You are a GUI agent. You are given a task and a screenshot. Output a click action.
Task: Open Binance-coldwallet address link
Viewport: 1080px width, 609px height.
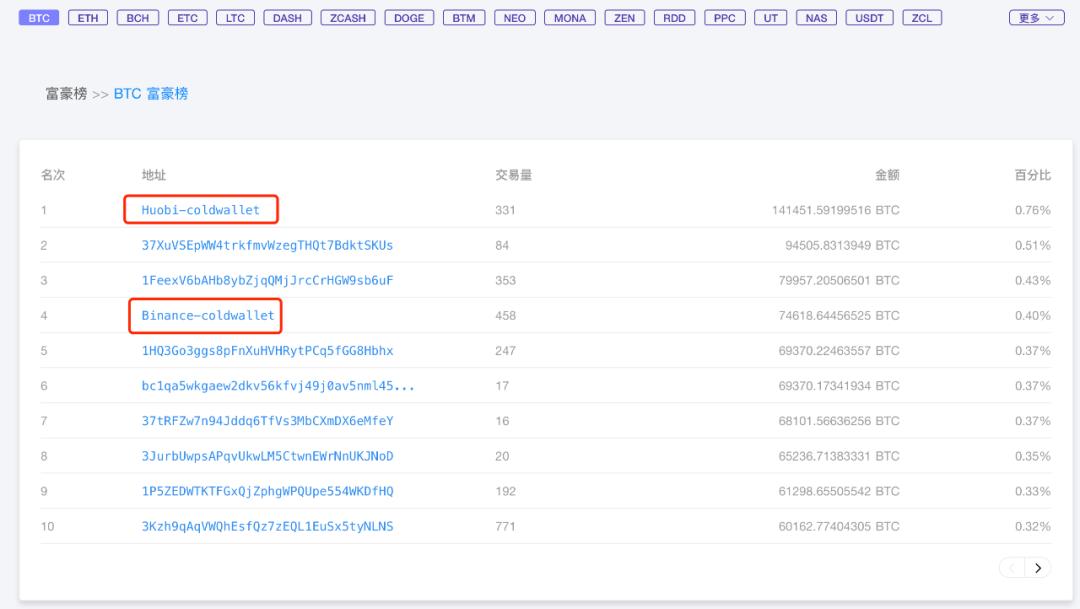tap(207, 315)
